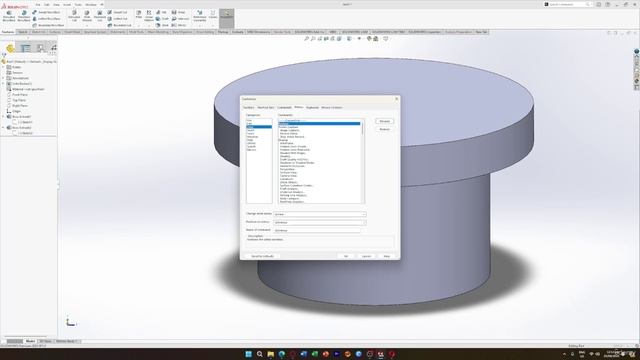
Task: Click the Swept Boss/Base command
Action: coord(46,12)
